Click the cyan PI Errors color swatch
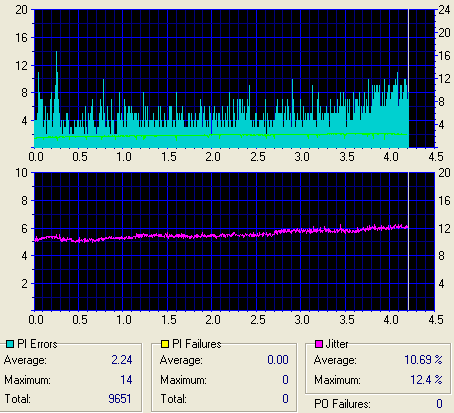The width and height of the screenshot is (454, 413). [x=10, y=344]
